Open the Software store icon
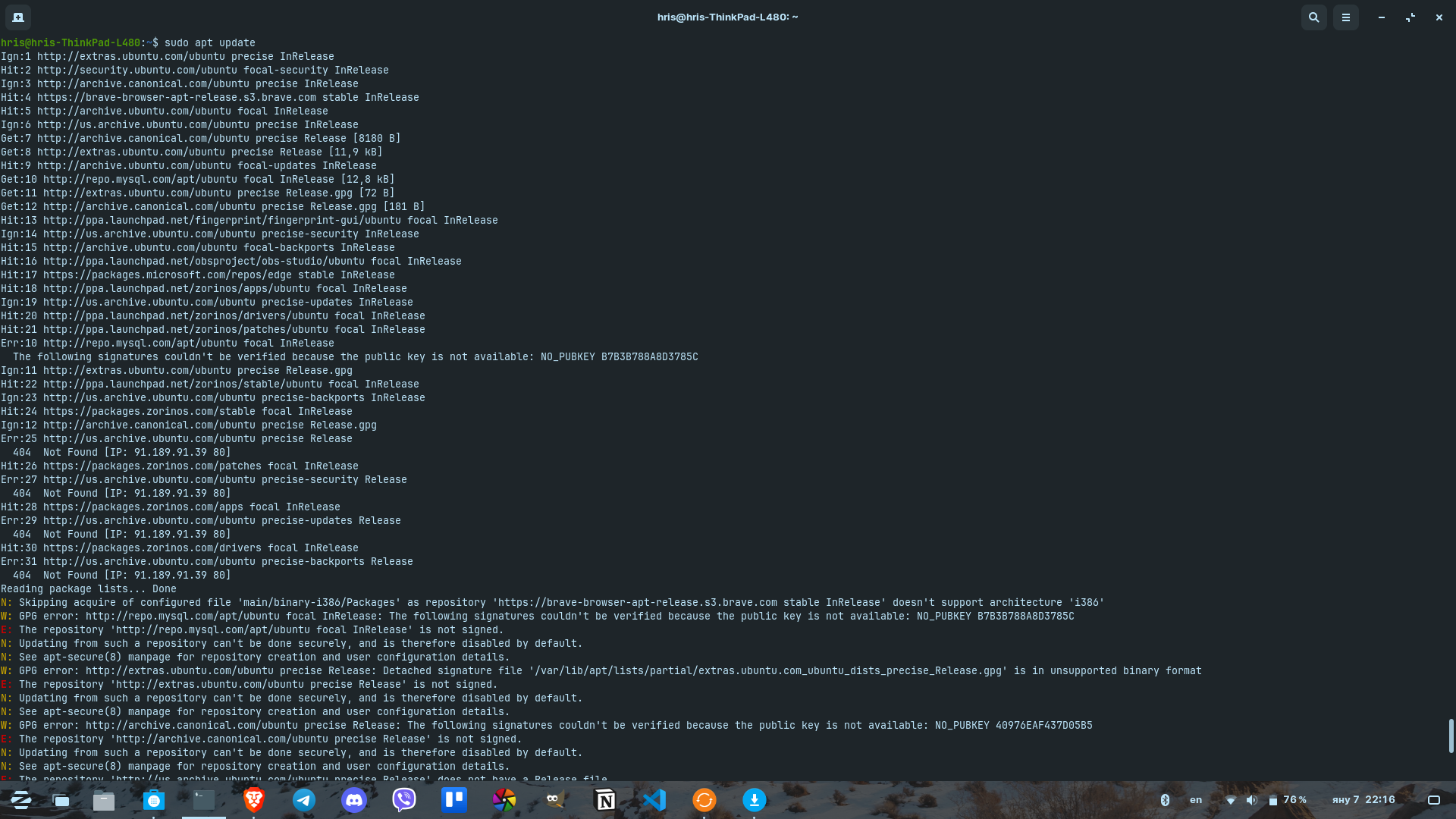 154,800
